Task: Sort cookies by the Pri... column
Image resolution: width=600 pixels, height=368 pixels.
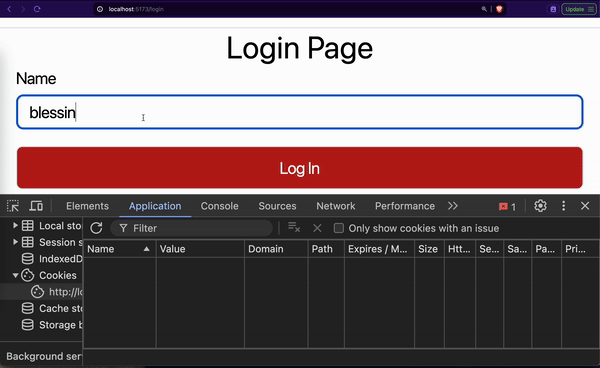Action: coord(580,249)
